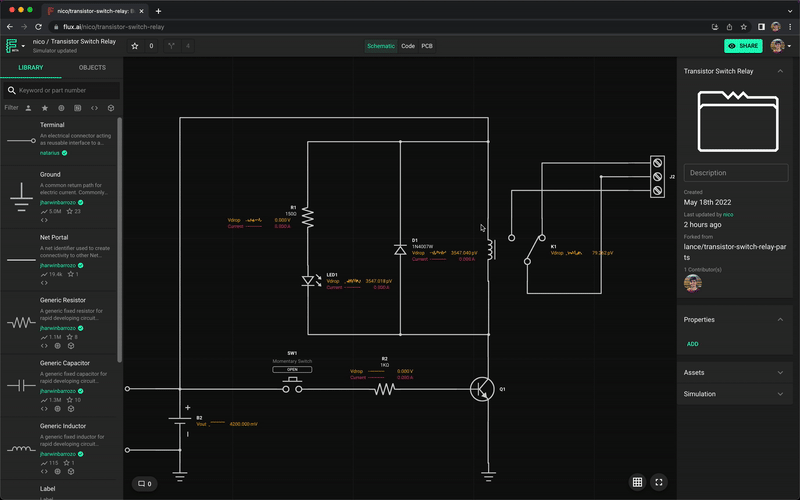The image size is (800, 500).
Task: Open forked-from lance/transistor-switch-relay-parts link
Action: click(x=735, y=252)
